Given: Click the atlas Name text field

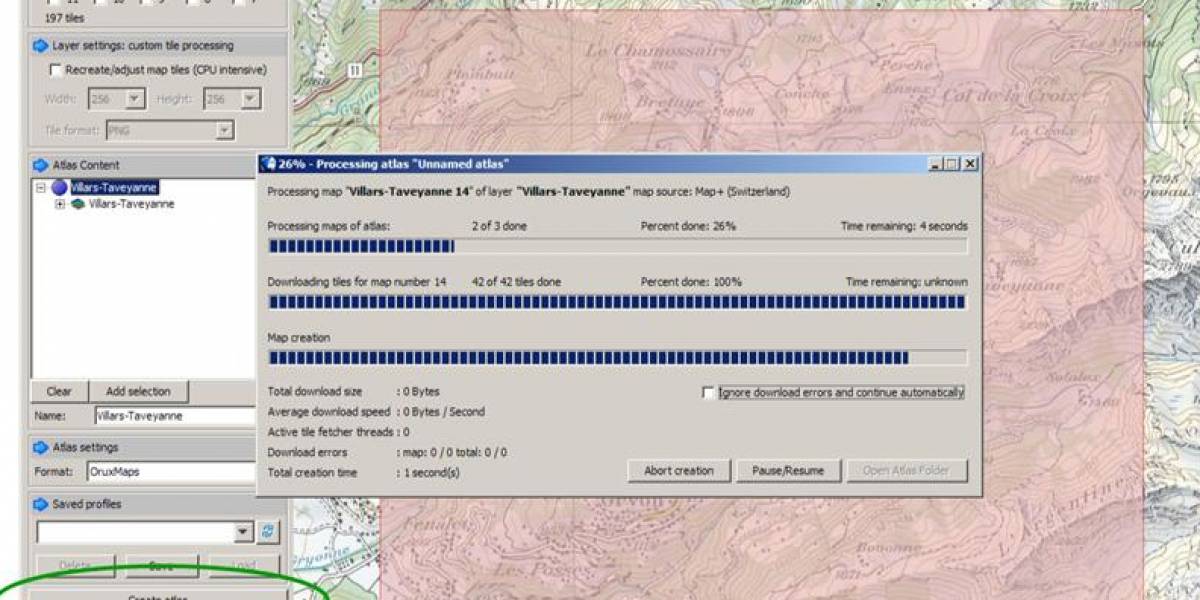Looking at the screenshot, I should click(x=175, y=416).
